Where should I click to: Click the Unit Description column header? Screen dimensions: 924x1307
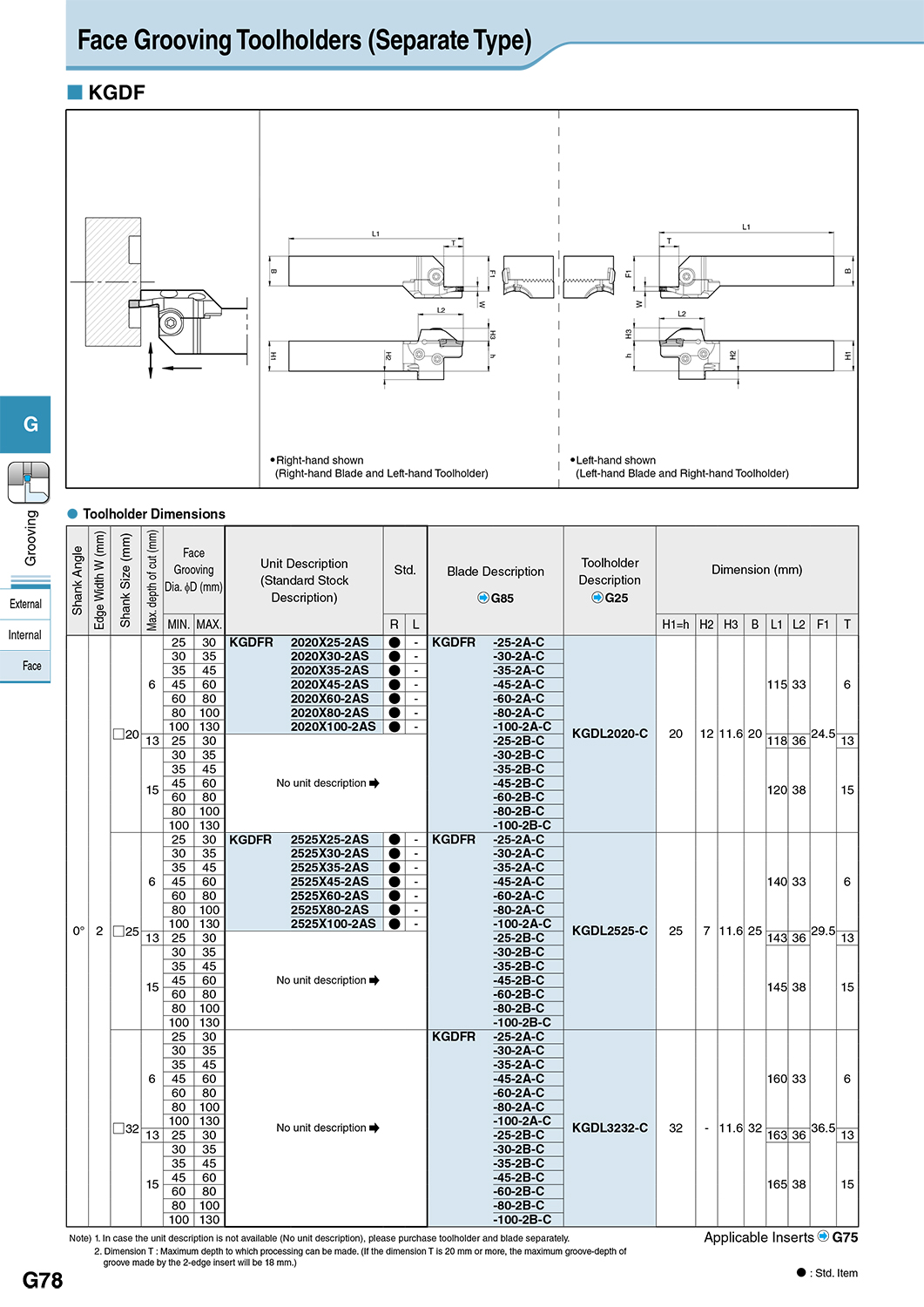click(304, 580)
